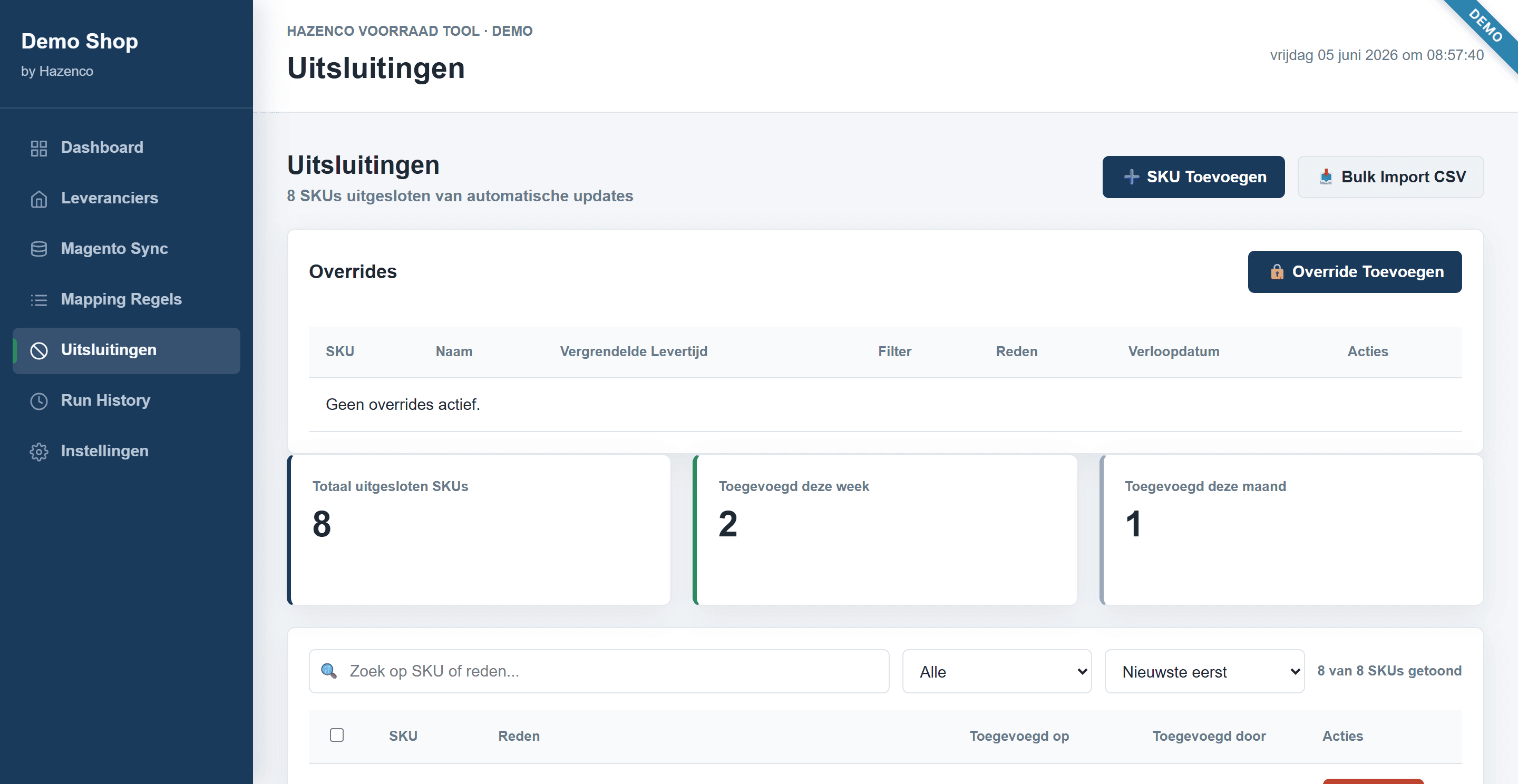Click the Uitsluitingen ban icon
The image size is (1518, 784).
[x=39, y=350]
